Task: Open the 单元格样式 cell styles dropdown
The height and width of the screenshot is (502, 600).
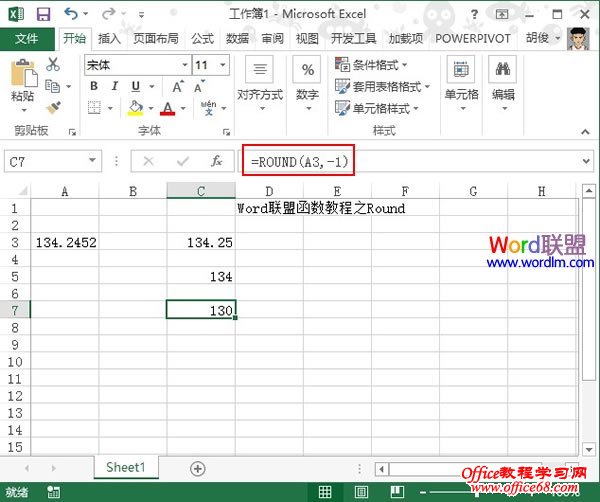Action: point(377,108)
